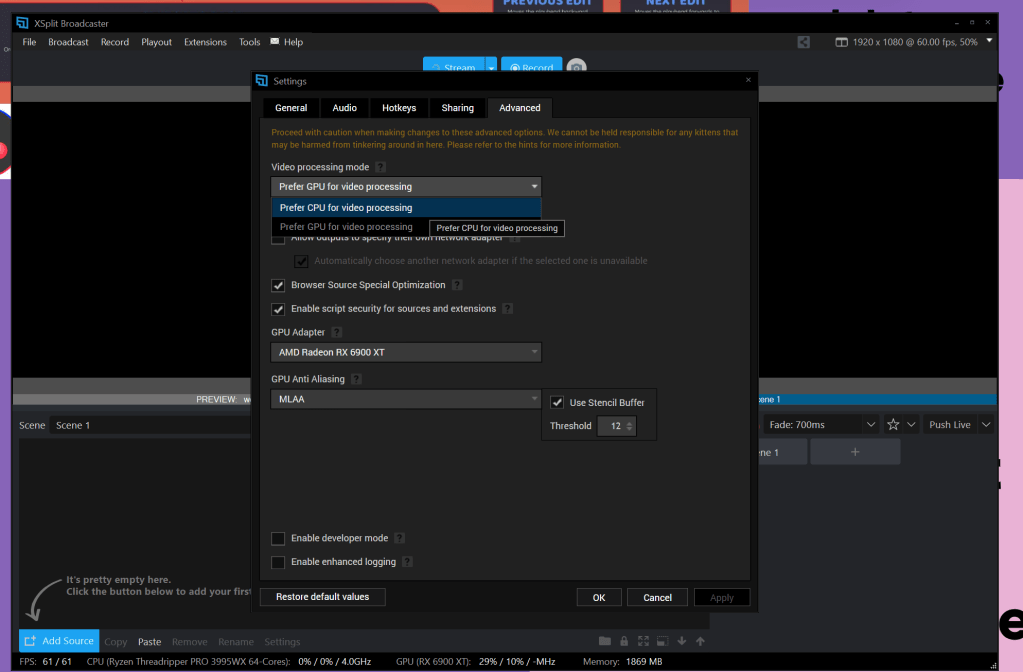Image resolution: width=1023 pixels, height=672 pixels.
Task: Expand the Push Live dropdown arrow
Action: tap(986, 425)
